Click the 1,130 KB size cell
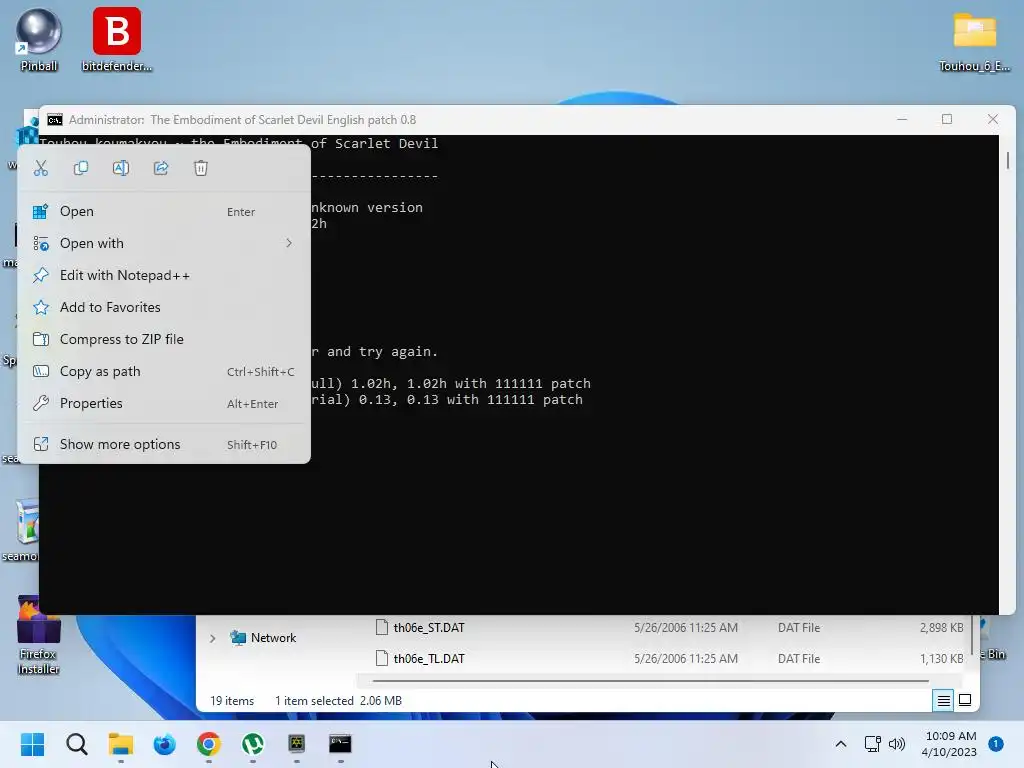This screenshot has height=768, width=1024. 941,658
